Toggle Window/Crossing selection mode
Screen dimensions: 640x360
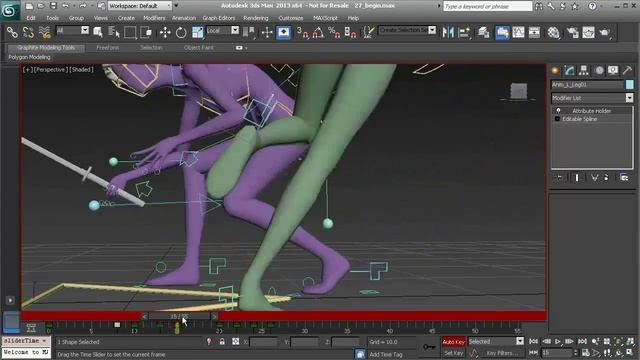tap(146, 32)
